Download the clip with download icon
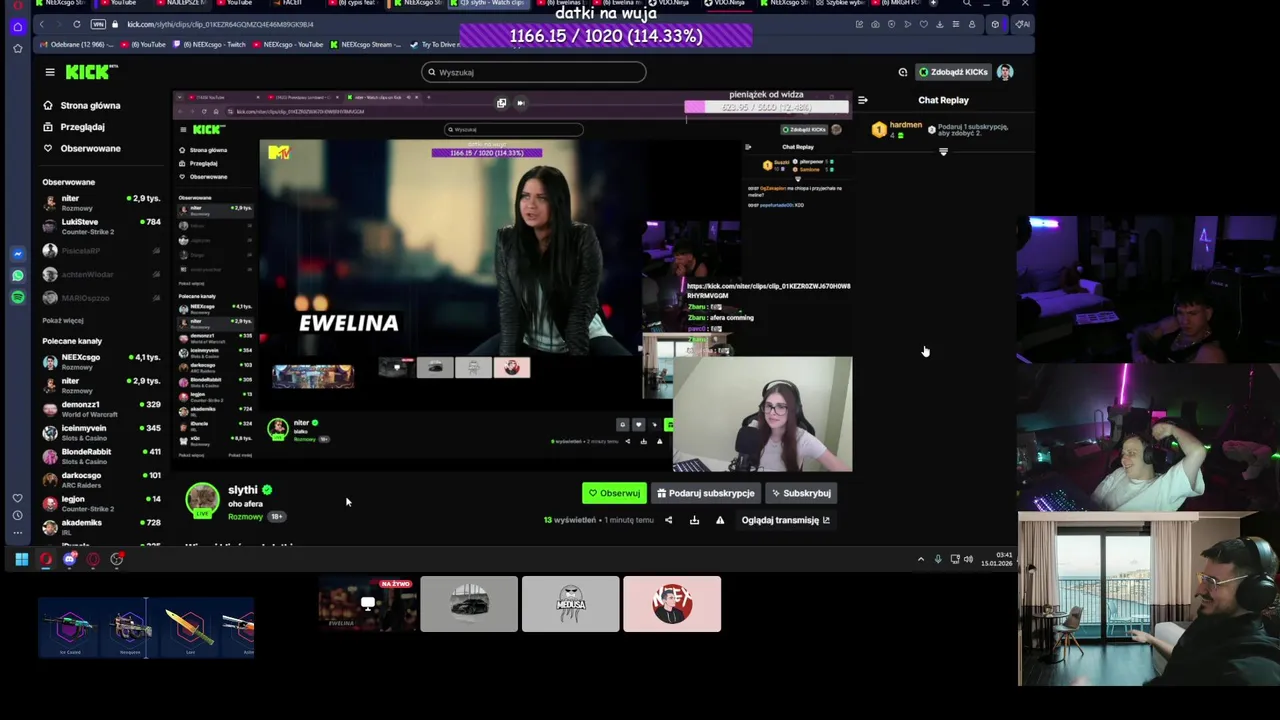Image resolution: width=1280 pixels, height=720 pixels. 694,520
